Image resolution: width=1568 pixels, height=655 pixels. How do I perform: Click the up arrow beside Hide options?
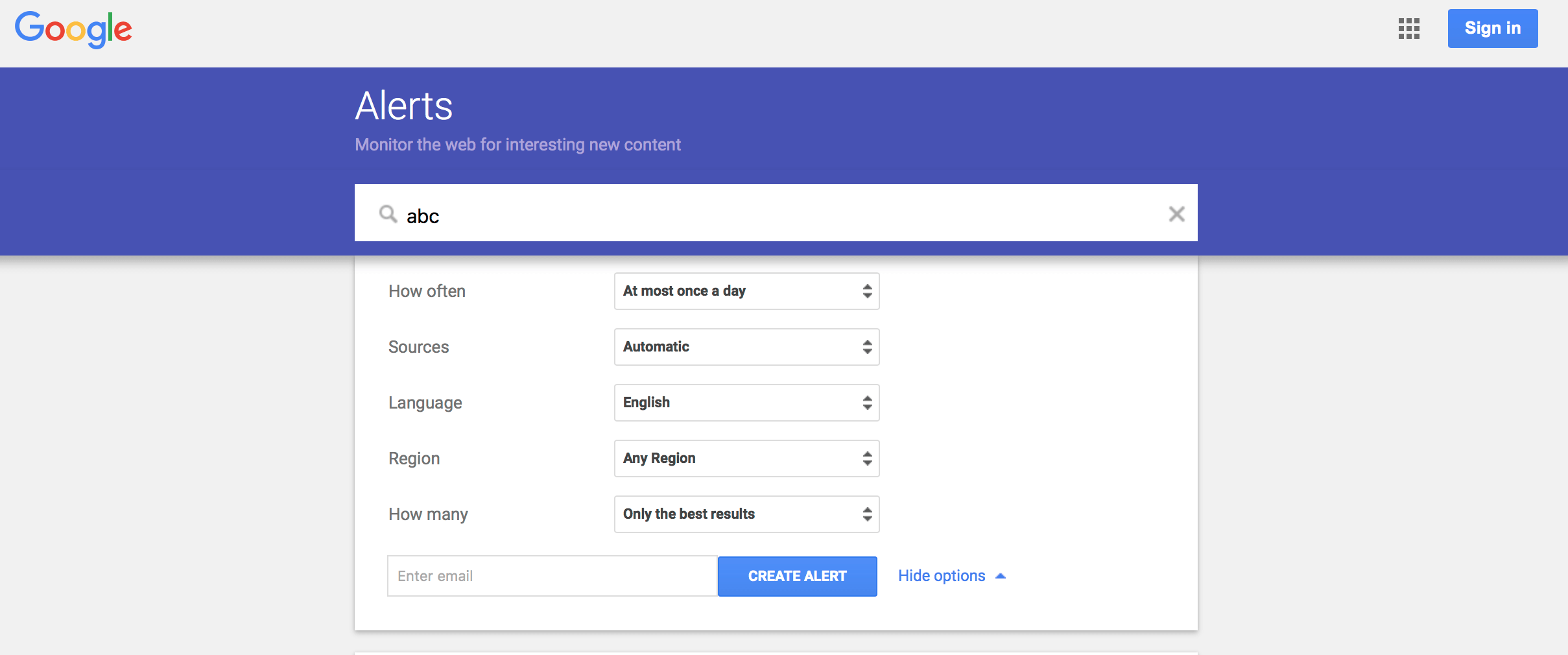tap(1001, 576)
